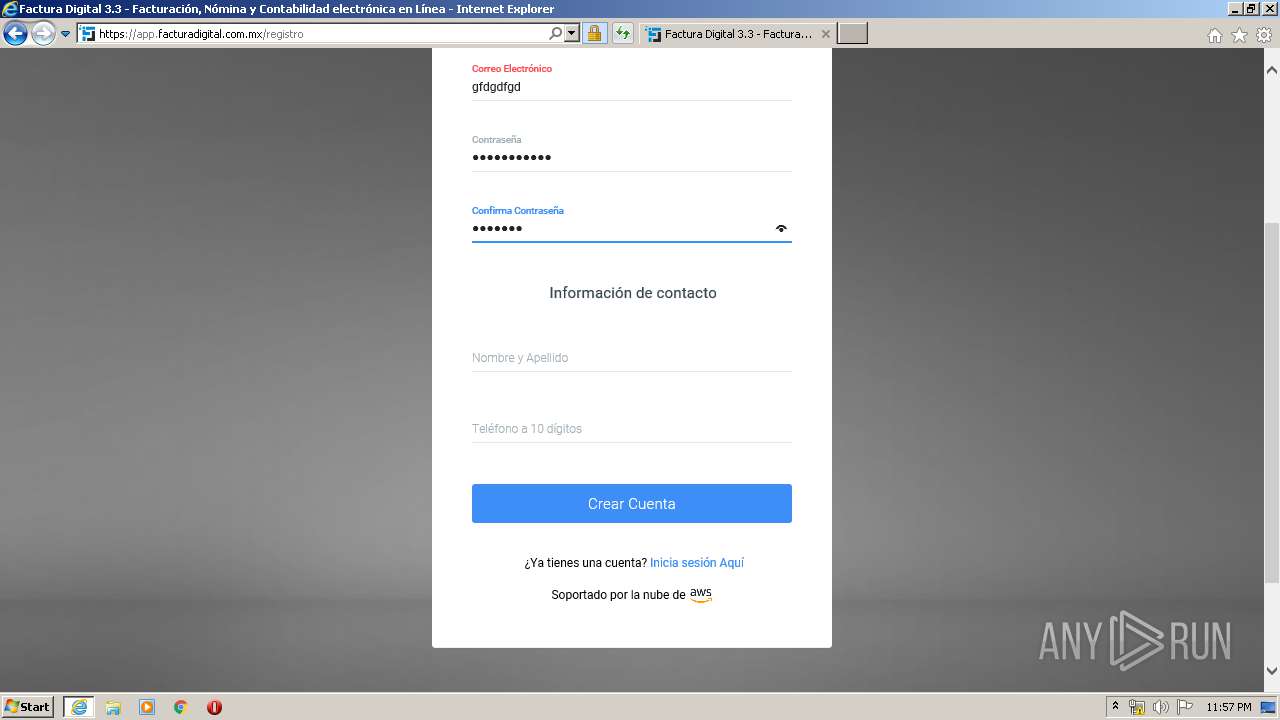Click the browser Forward arrow button
The width and height of the screenshot is (1280, 720).
click(43, 34)
